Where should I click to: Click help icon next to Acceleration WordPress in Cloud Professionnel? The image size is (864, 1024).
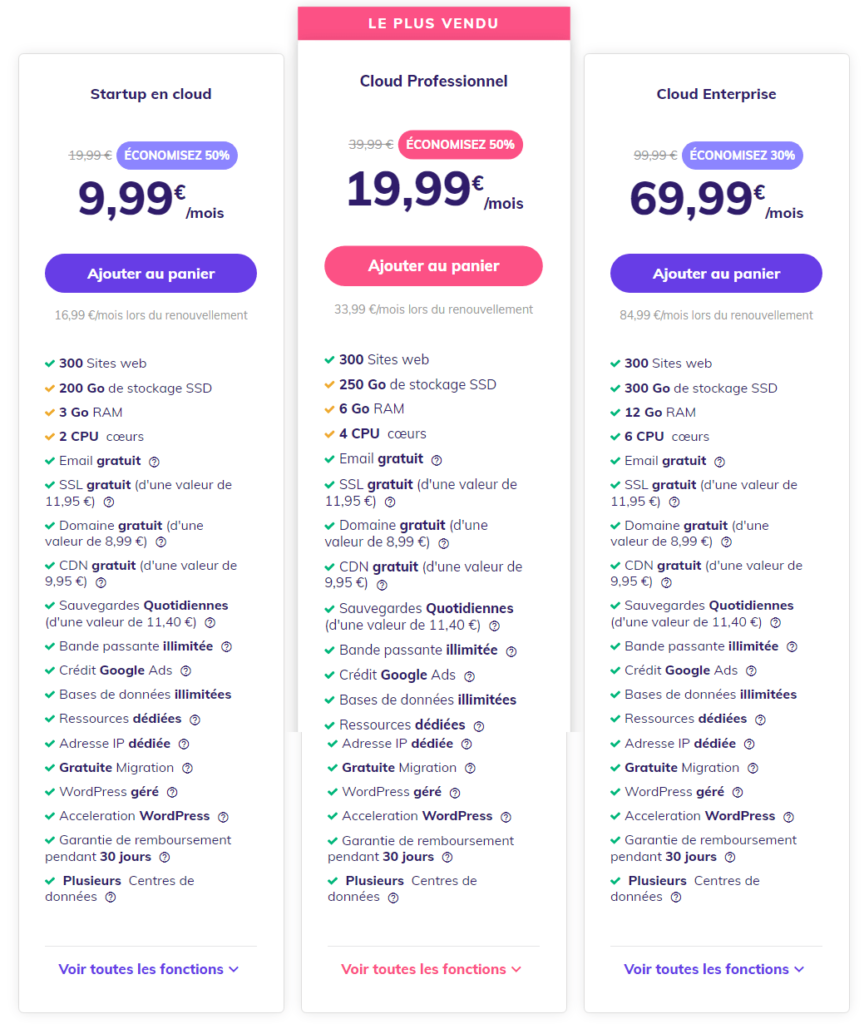(506, 817)
